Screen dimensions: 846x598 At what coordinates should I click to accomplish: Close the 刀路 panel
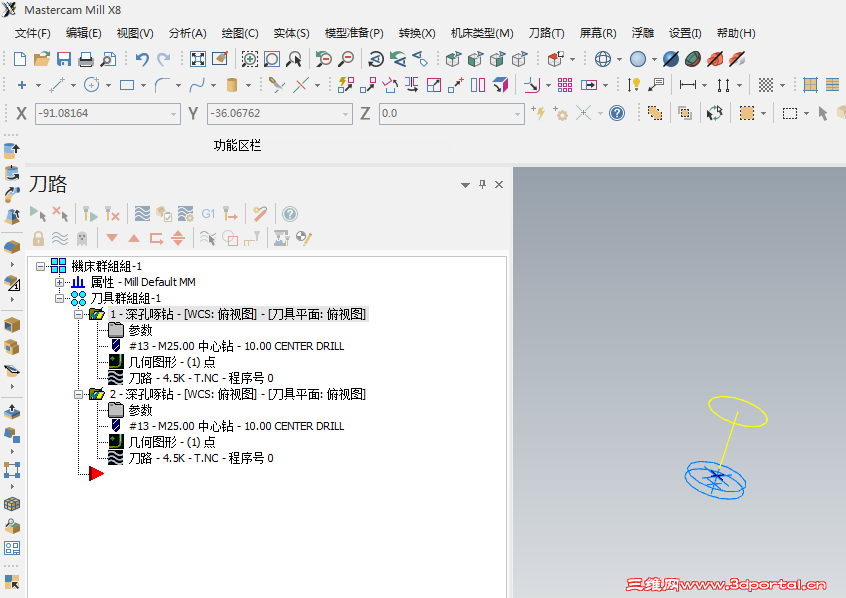point(499,185)
